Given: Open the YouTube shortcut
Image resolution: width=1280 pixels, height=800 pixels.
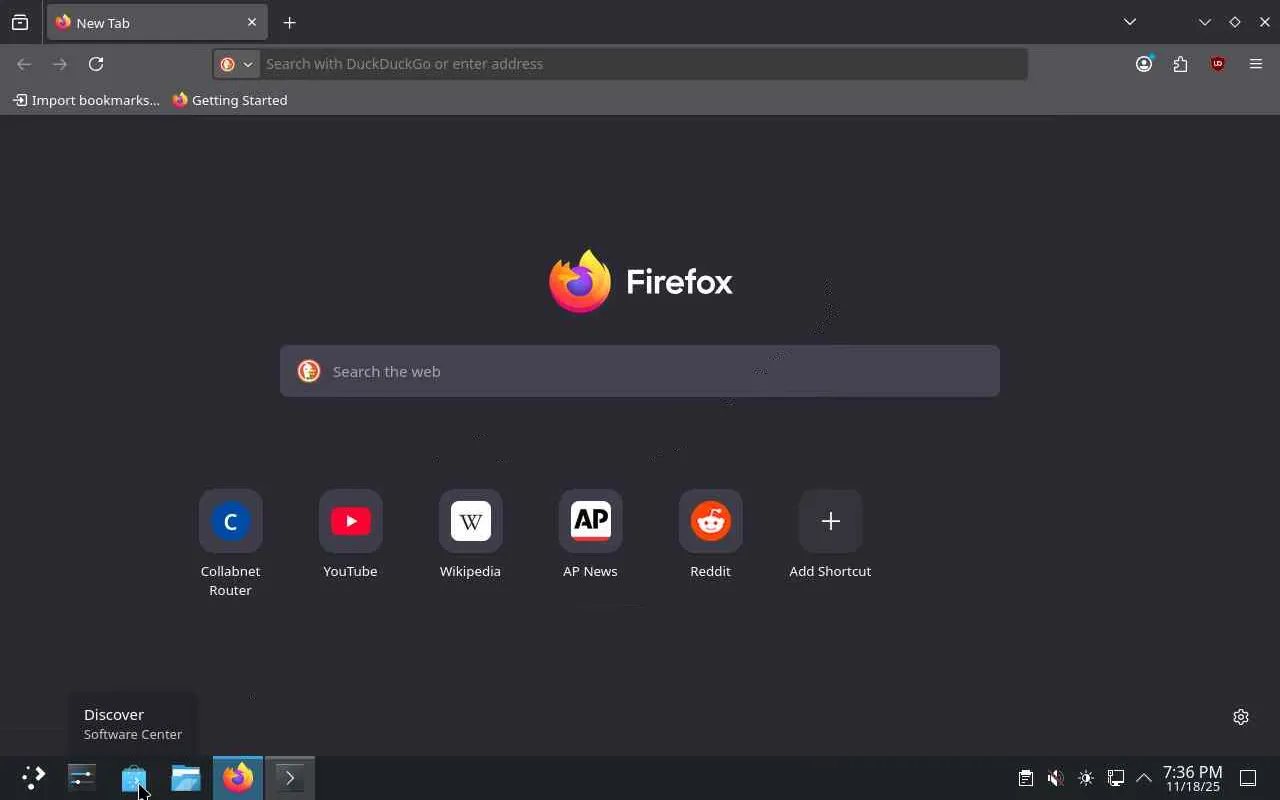Looking at the screenshot, I should tap(350, 534).
